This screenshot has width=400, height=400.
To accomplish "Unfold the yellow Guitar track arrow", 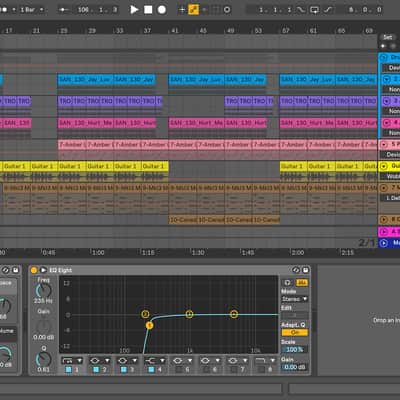I will coord(384,166).
